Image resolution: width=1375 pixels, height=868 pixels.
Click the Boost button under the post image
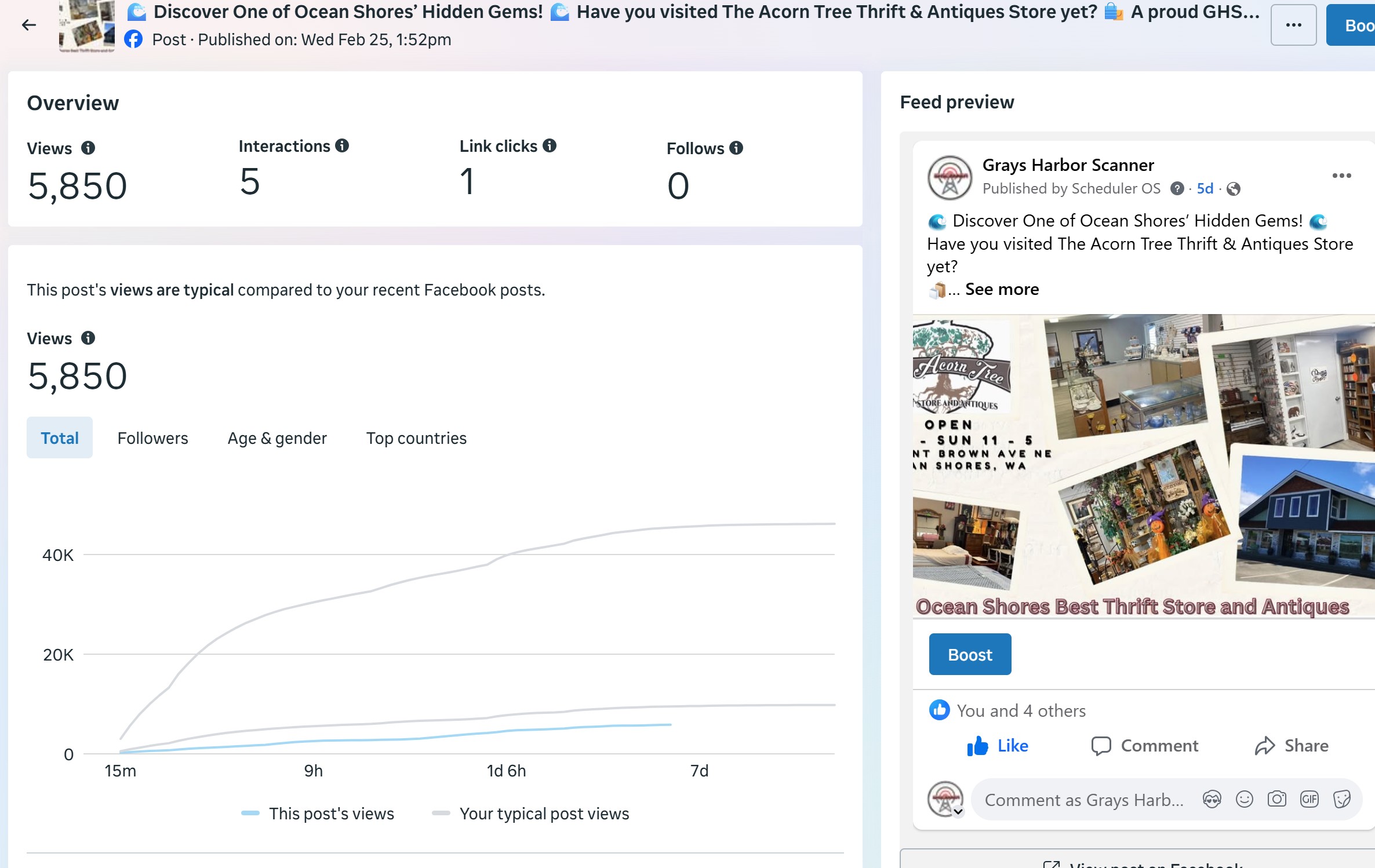click(x=970, y=654)
